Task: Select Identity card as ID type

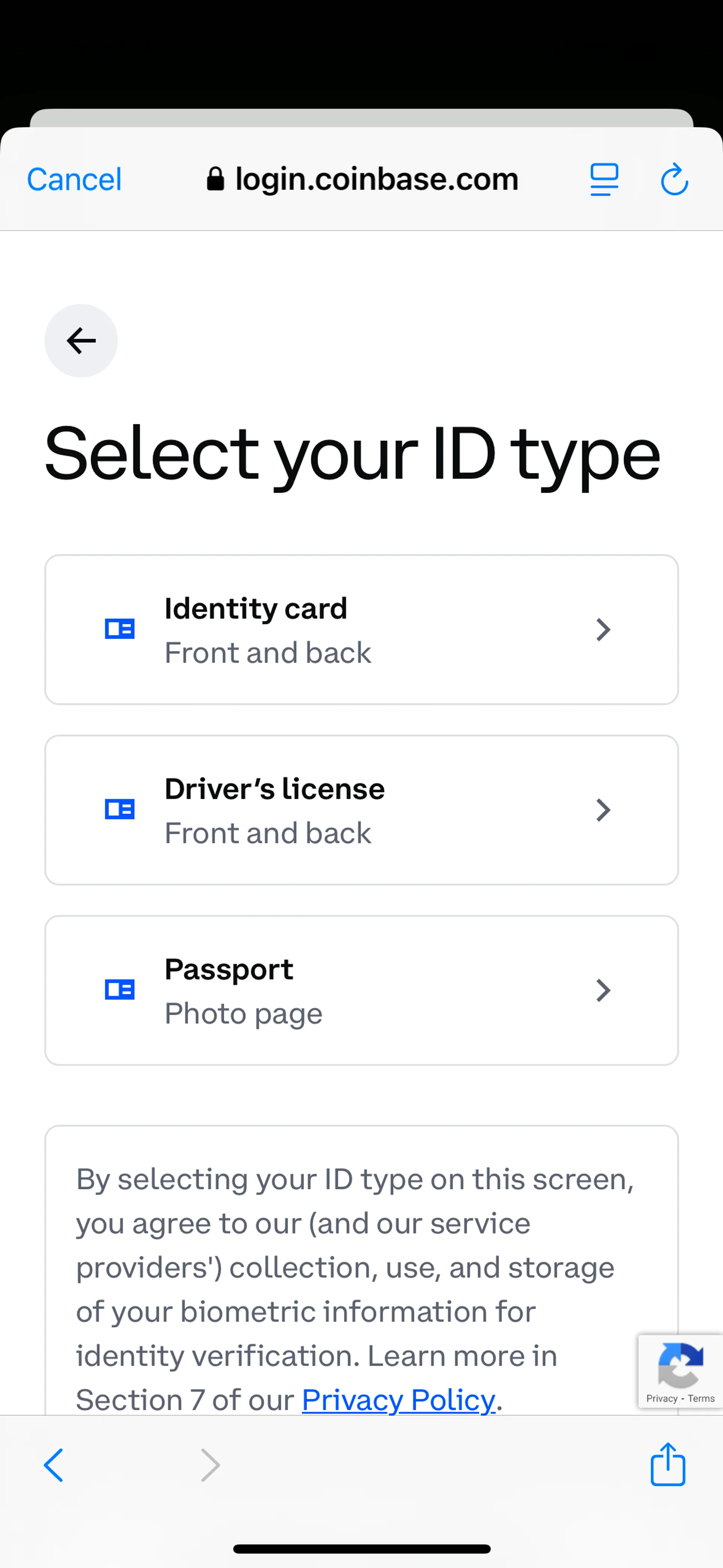Action: click(361, 630)
